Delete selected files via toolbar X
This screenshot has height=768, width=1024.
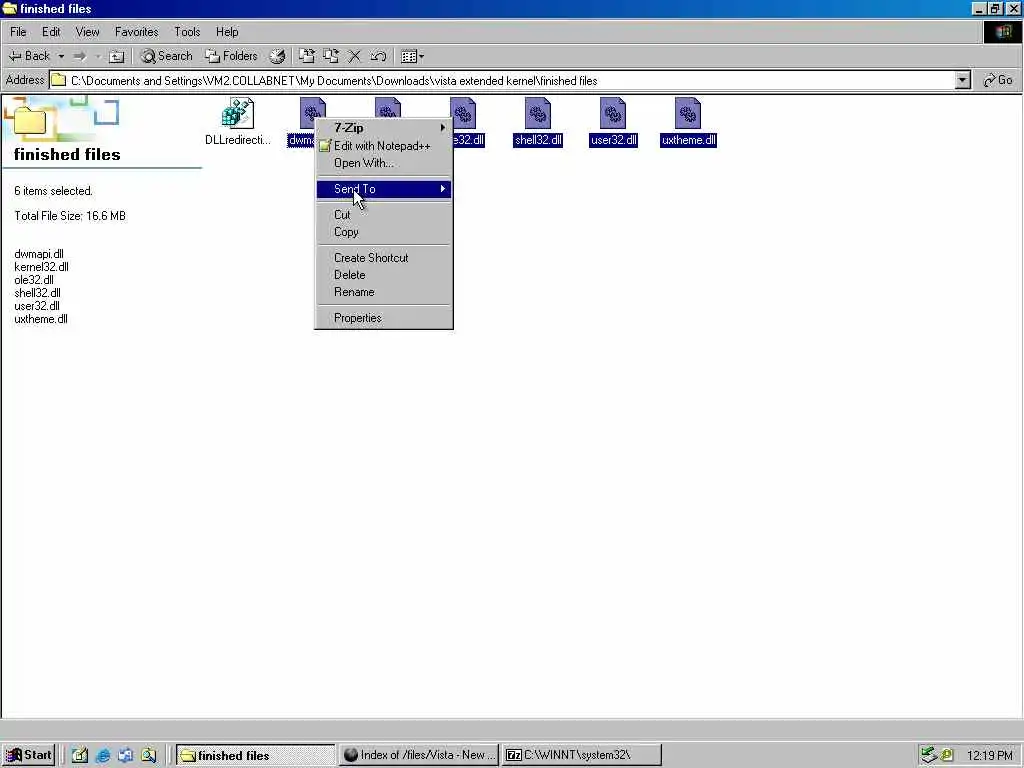(x=354, y=56)
